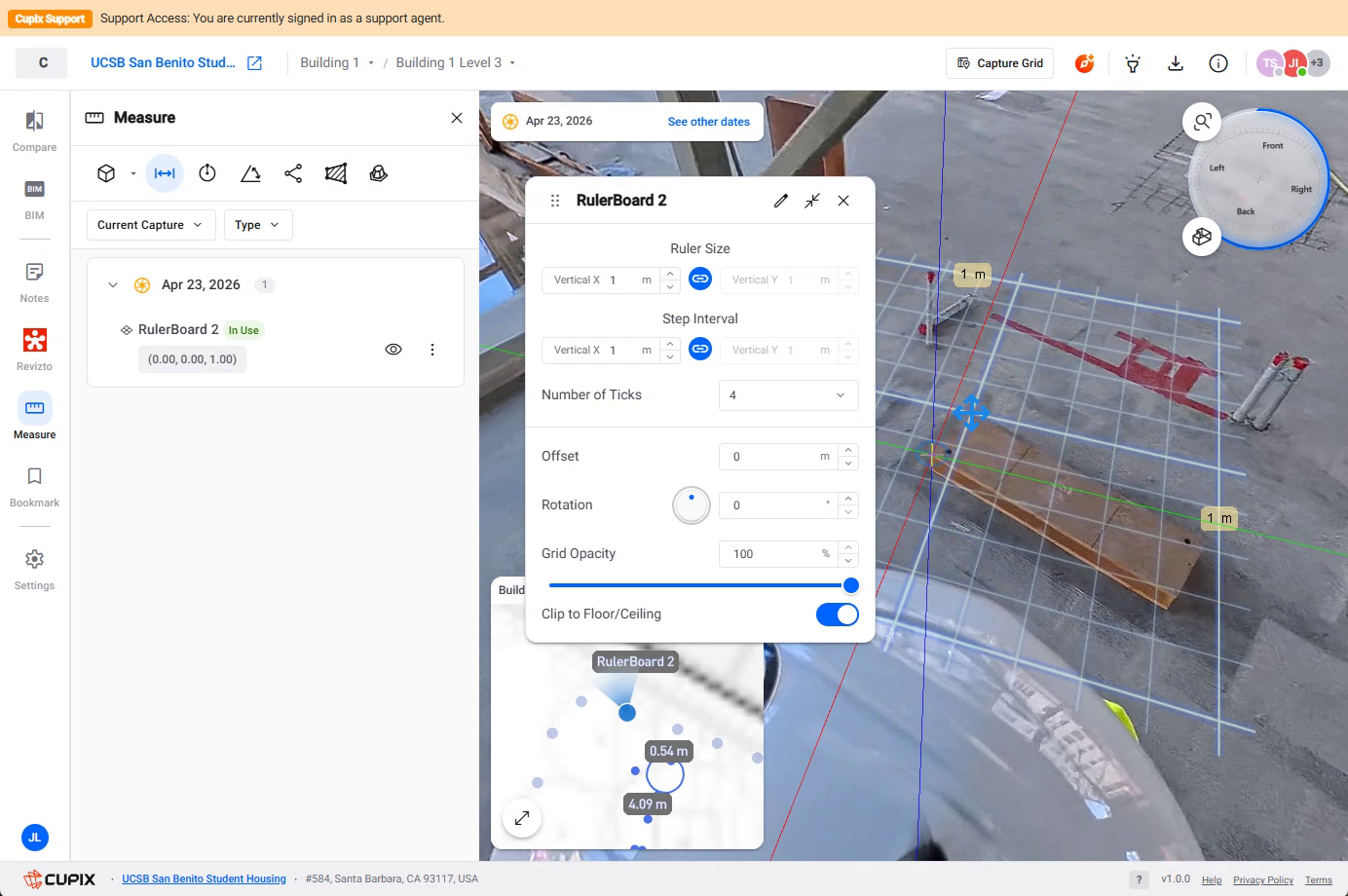Screen dimensions: 1348x896
Task: Click the 3D cube view icon
Action: [x=1202, y=237]
